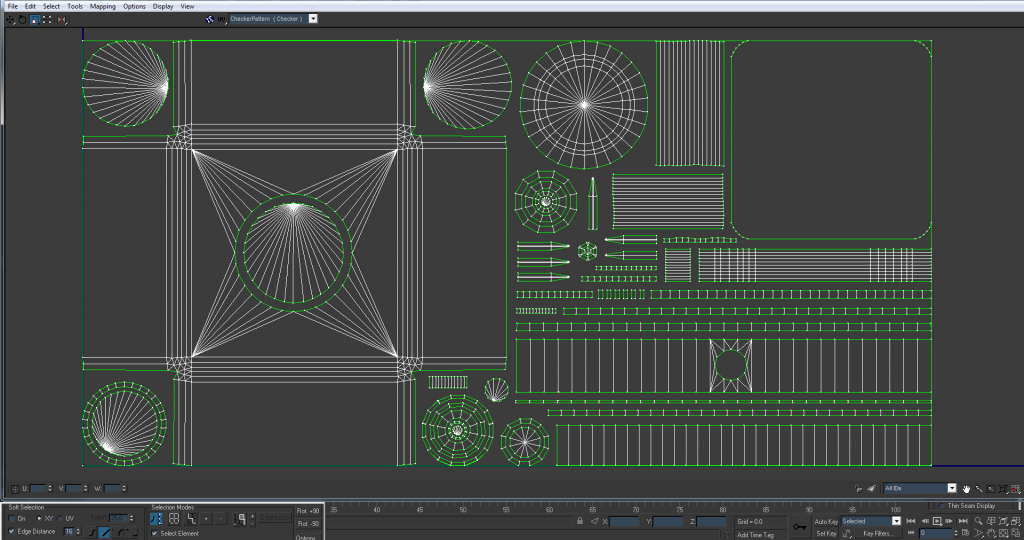
Task: Click the Mirror tool icon
Action: click(x=62, y=19)
